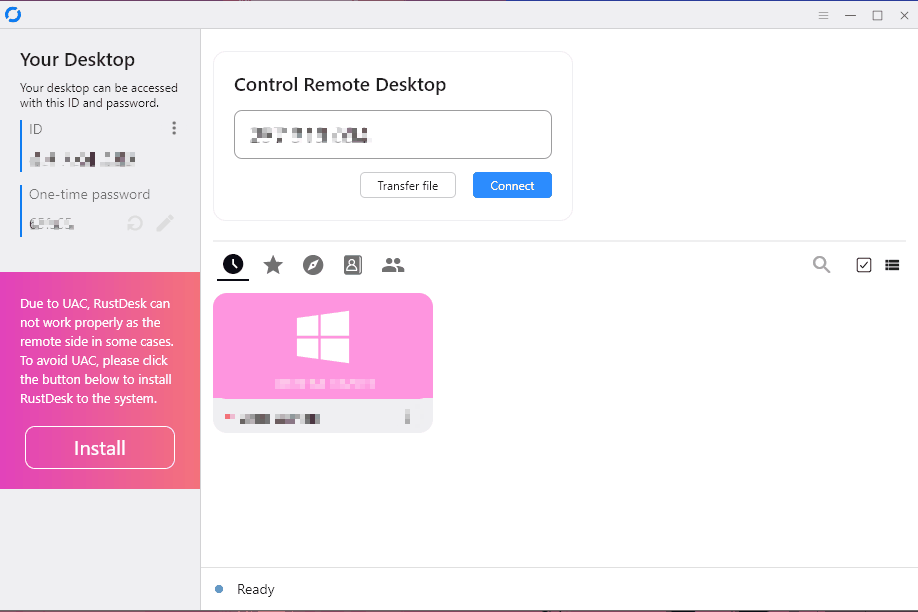The height and width of the screenshot is (612, 918).
Task: Click the blurred one-time password value
Action: pos(52,224)
